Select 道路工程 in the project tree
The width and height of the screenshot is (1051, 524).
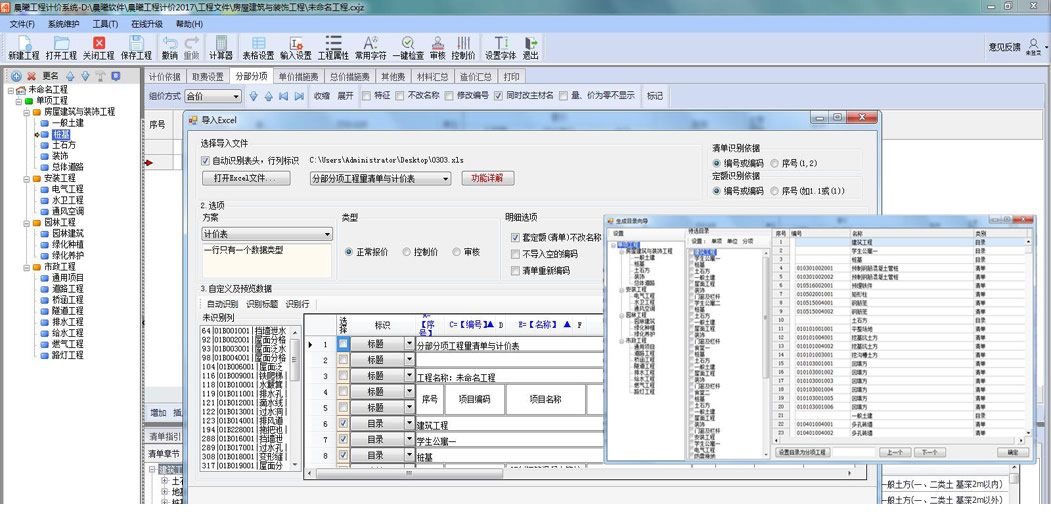coord(67,289)
